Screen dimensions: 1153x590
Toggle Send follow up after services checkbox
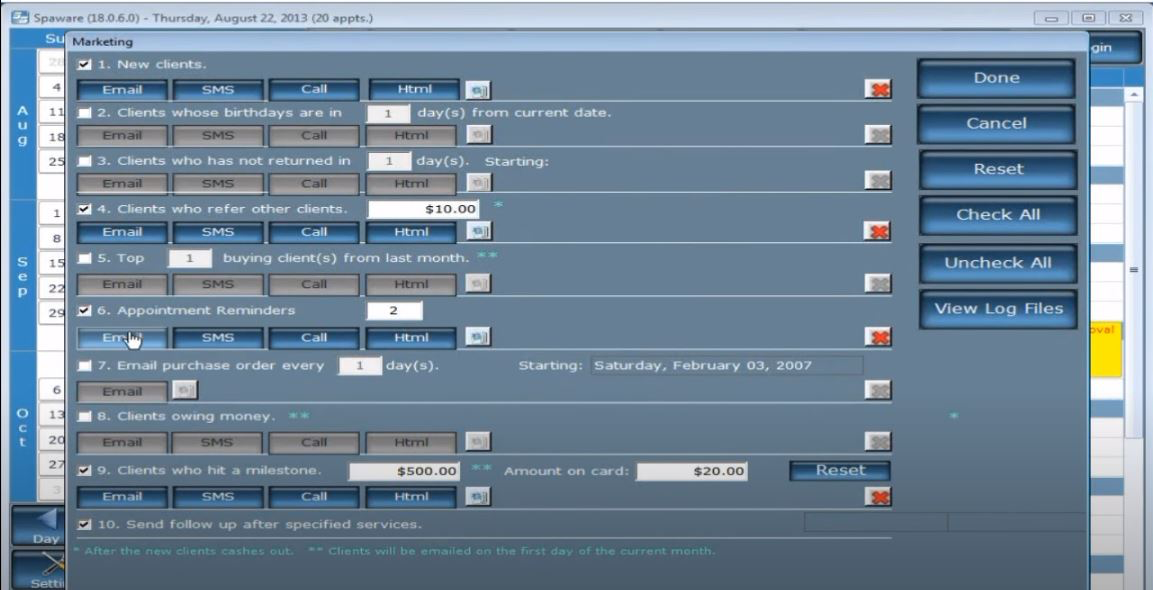coord(85,525)
